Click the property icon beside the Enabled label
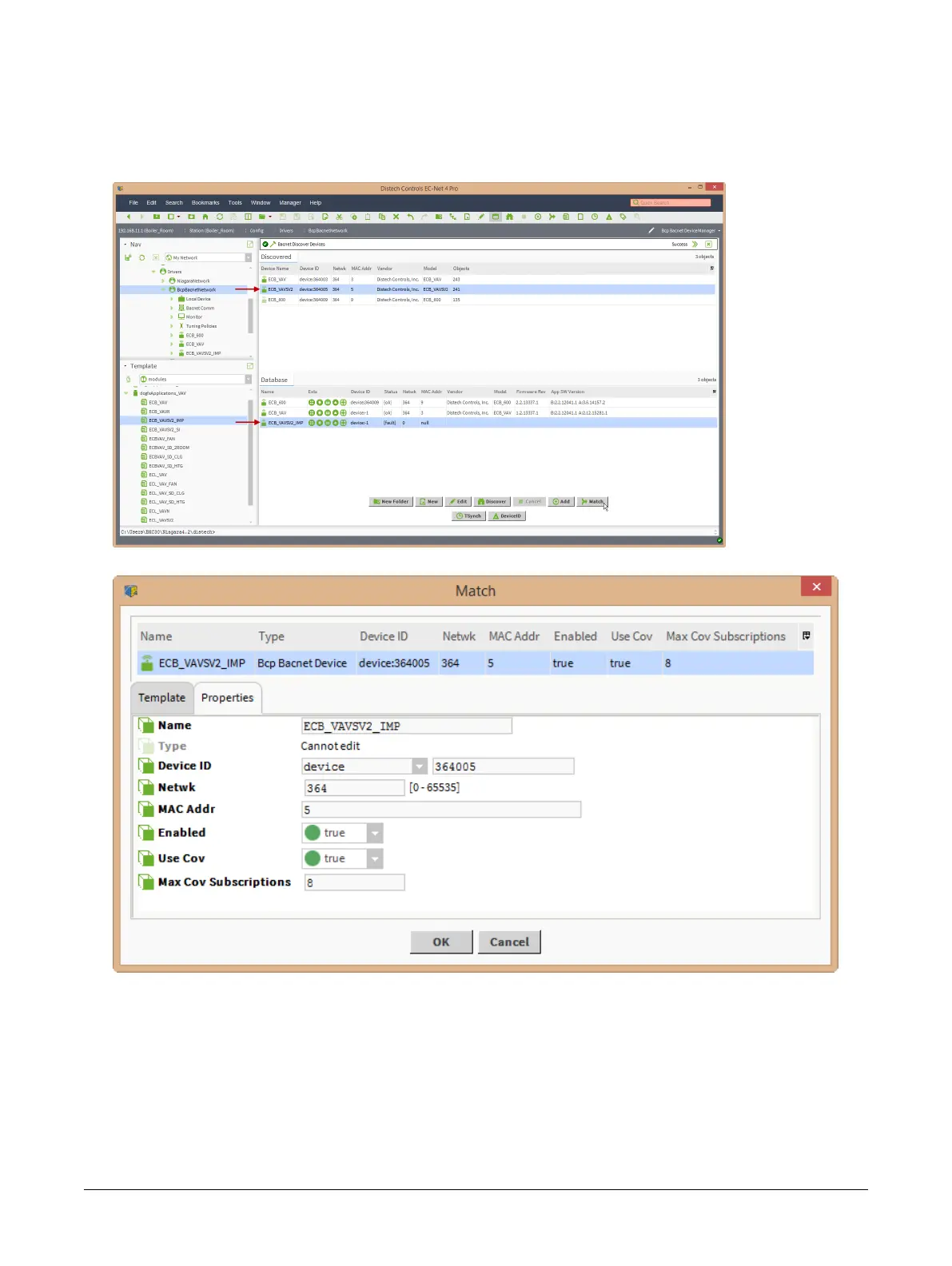This screenshot has height=1266, width=952. coord(146,832)
